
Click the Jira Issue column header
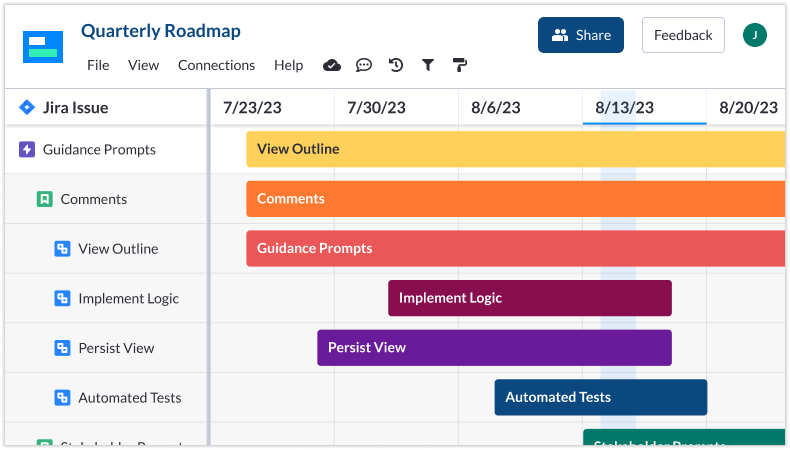pos(106,107)
